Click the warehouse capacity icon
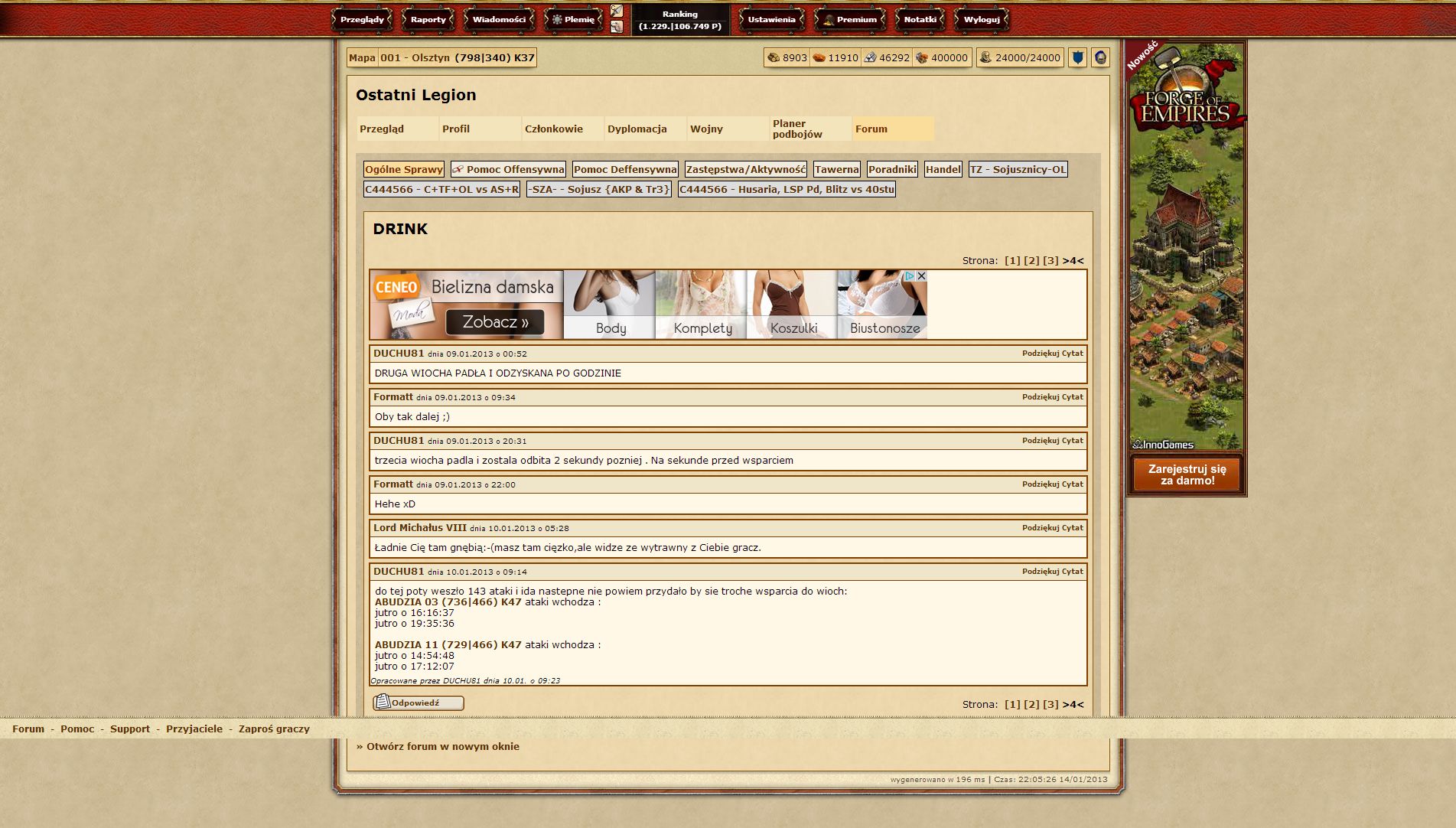This screenshot has width=1456, height=828. 922,57
